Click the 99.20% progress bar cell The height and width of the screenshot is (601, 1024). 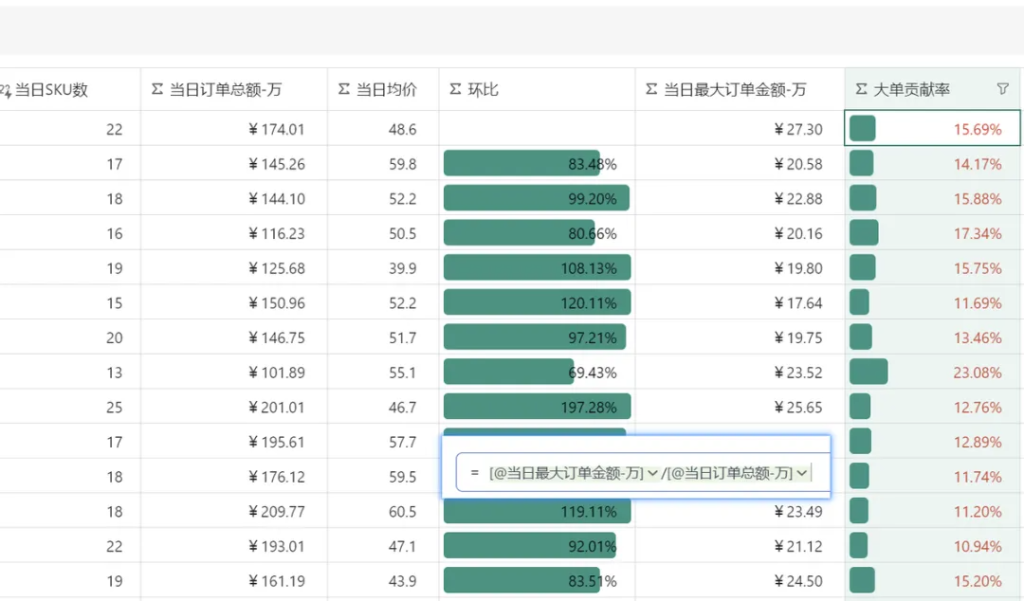point(537,198)
